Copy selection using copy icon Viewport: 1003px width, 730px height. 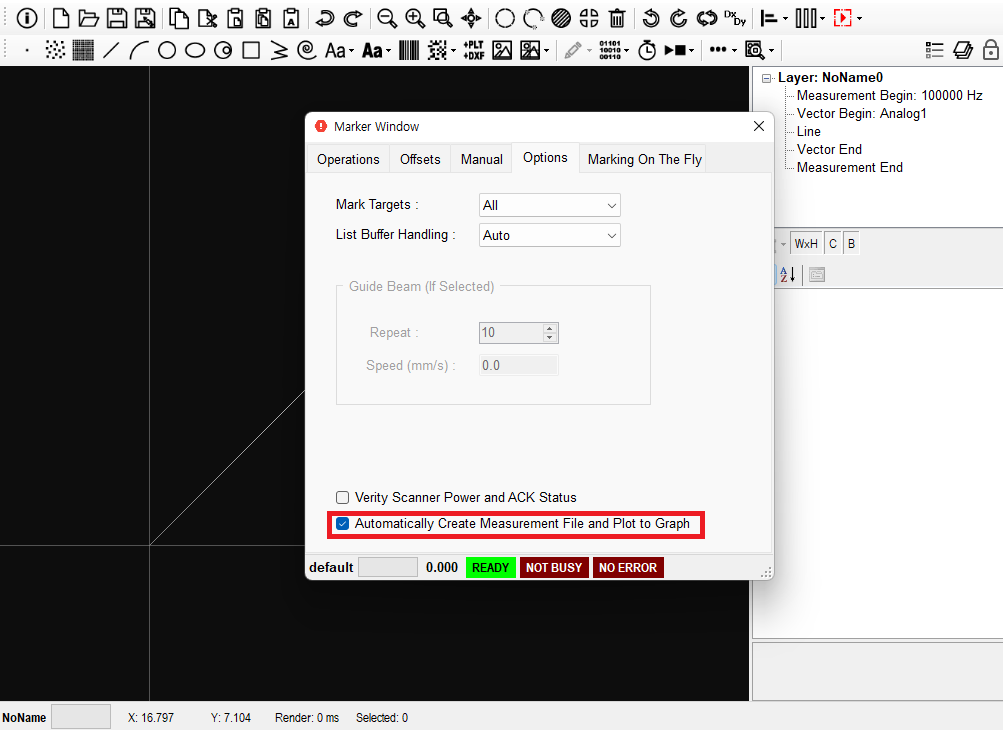tap(178, 18)
